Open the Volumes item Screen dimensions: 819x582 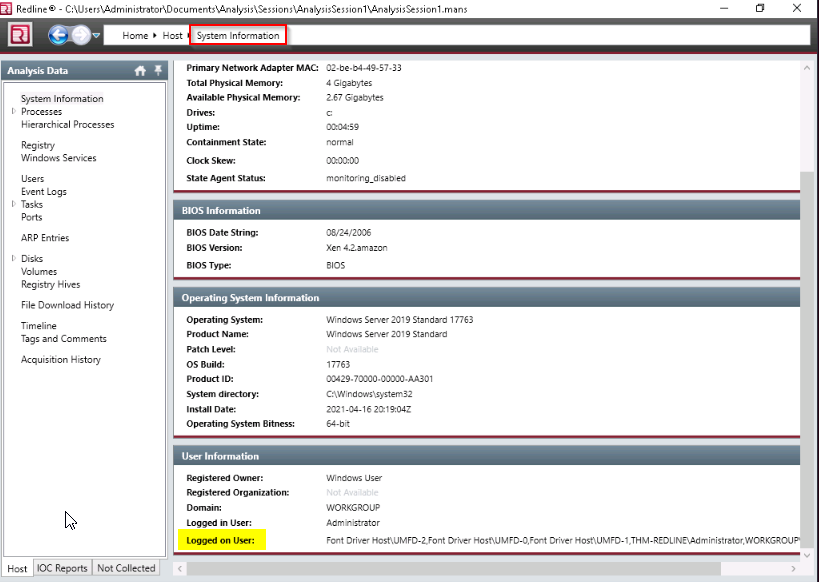coord(39,272)
